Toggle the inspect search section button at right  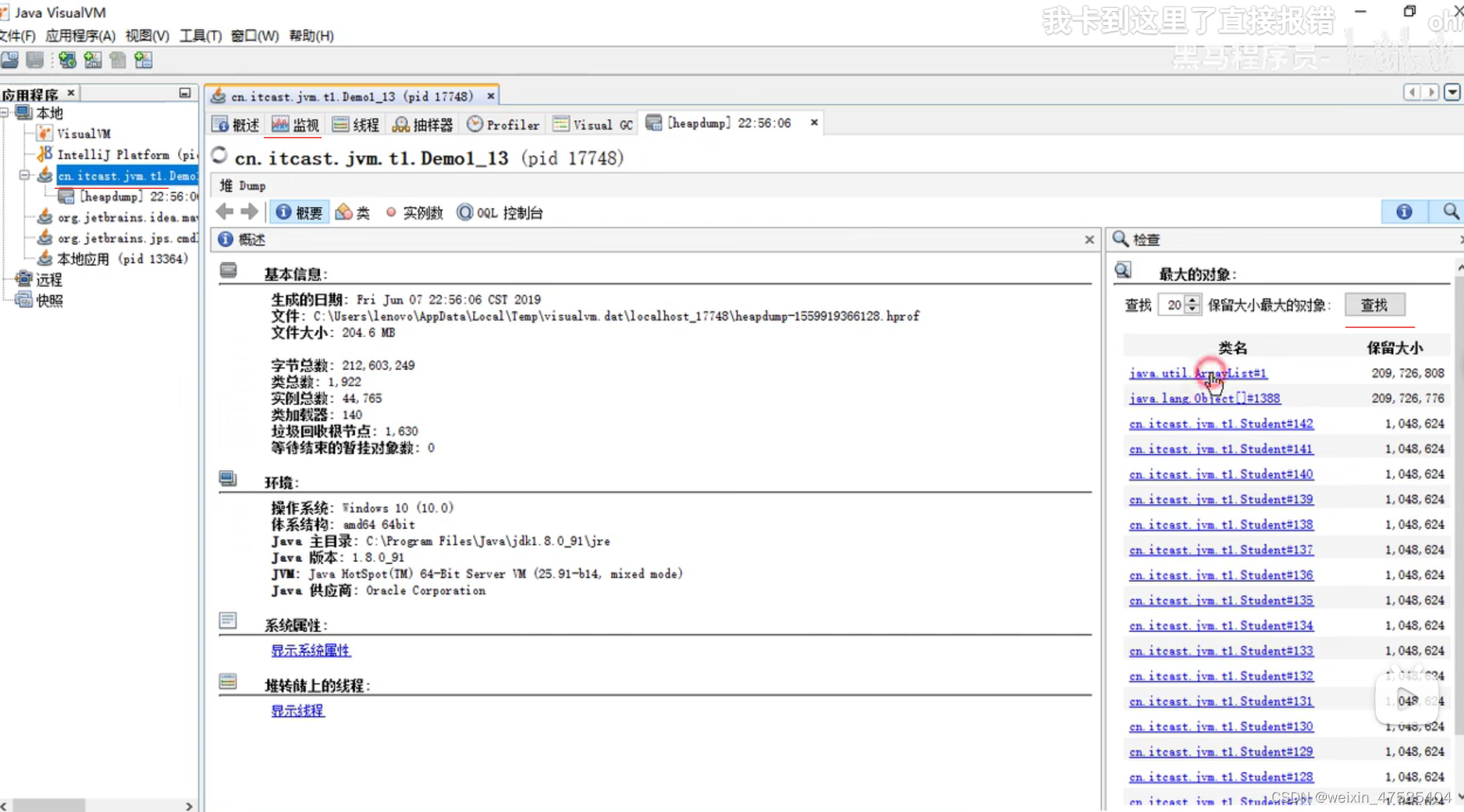(1450, 211)
